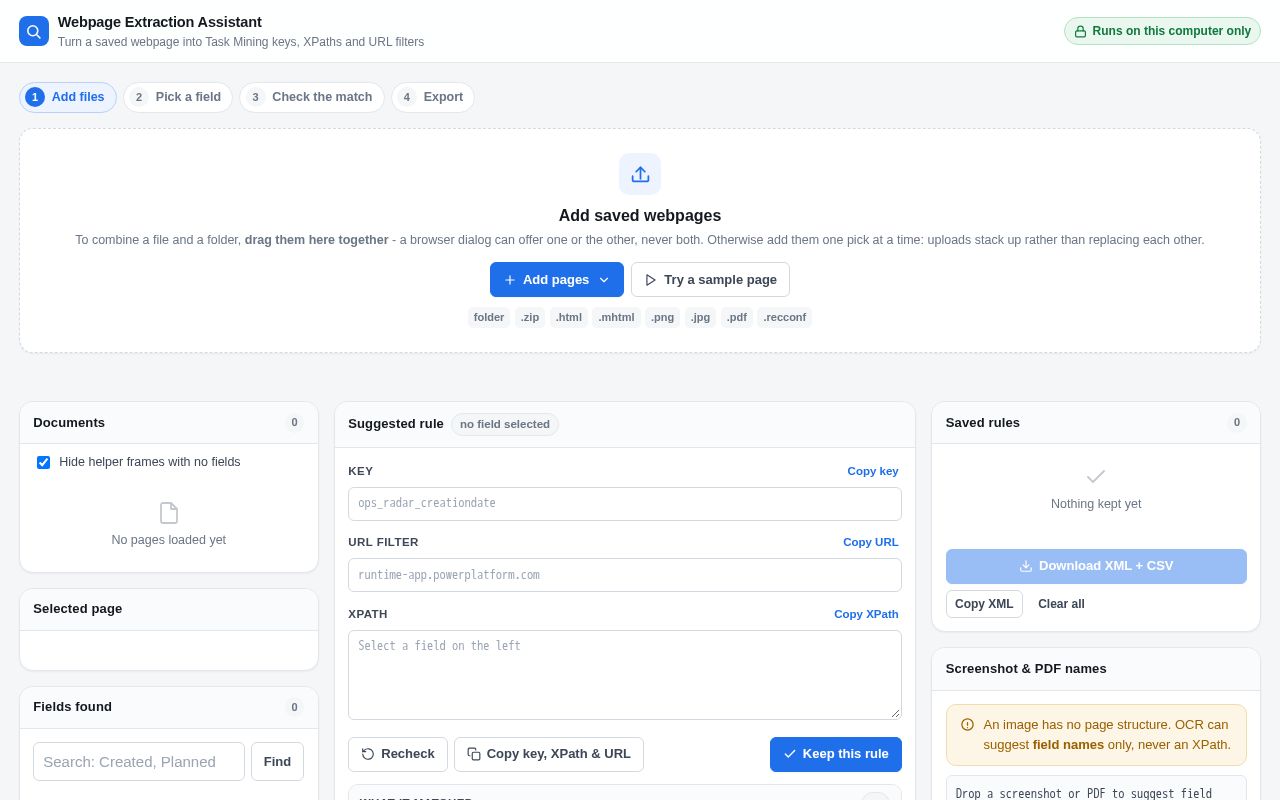Image resolution: width=1280 pixels, height=800 pixels.
Task: Focus the fields search box
Action: 139,761
